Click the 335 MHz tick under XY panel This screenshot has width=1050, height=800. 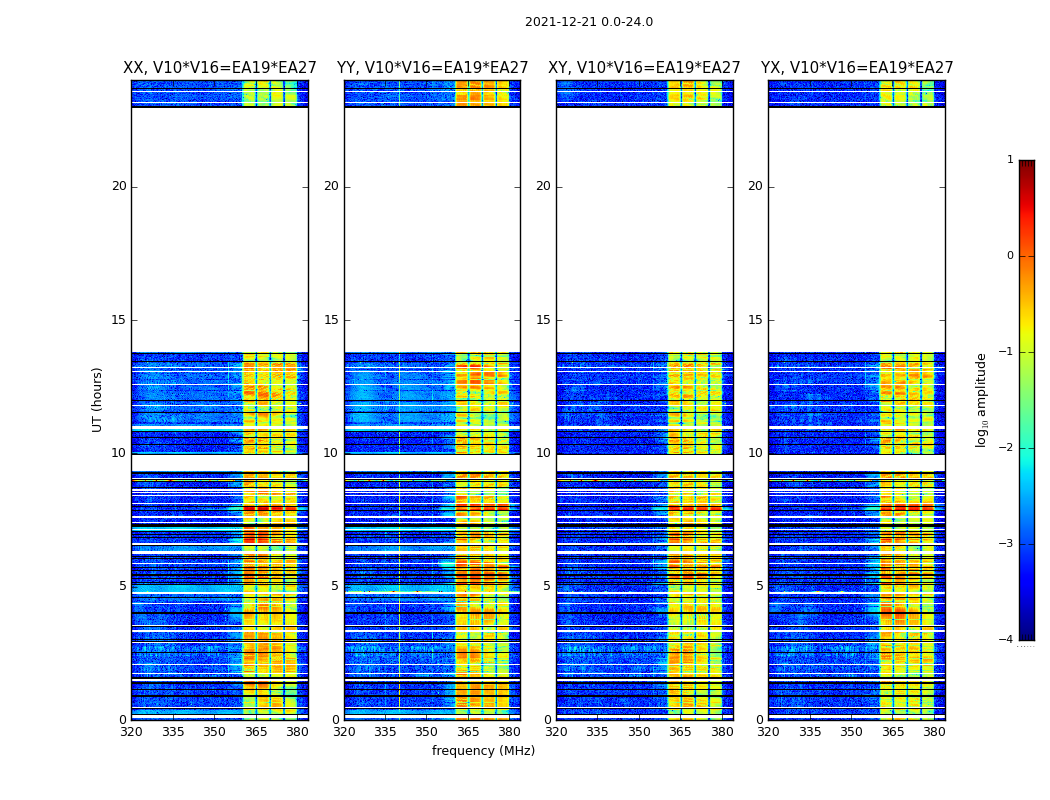(597, 732)
